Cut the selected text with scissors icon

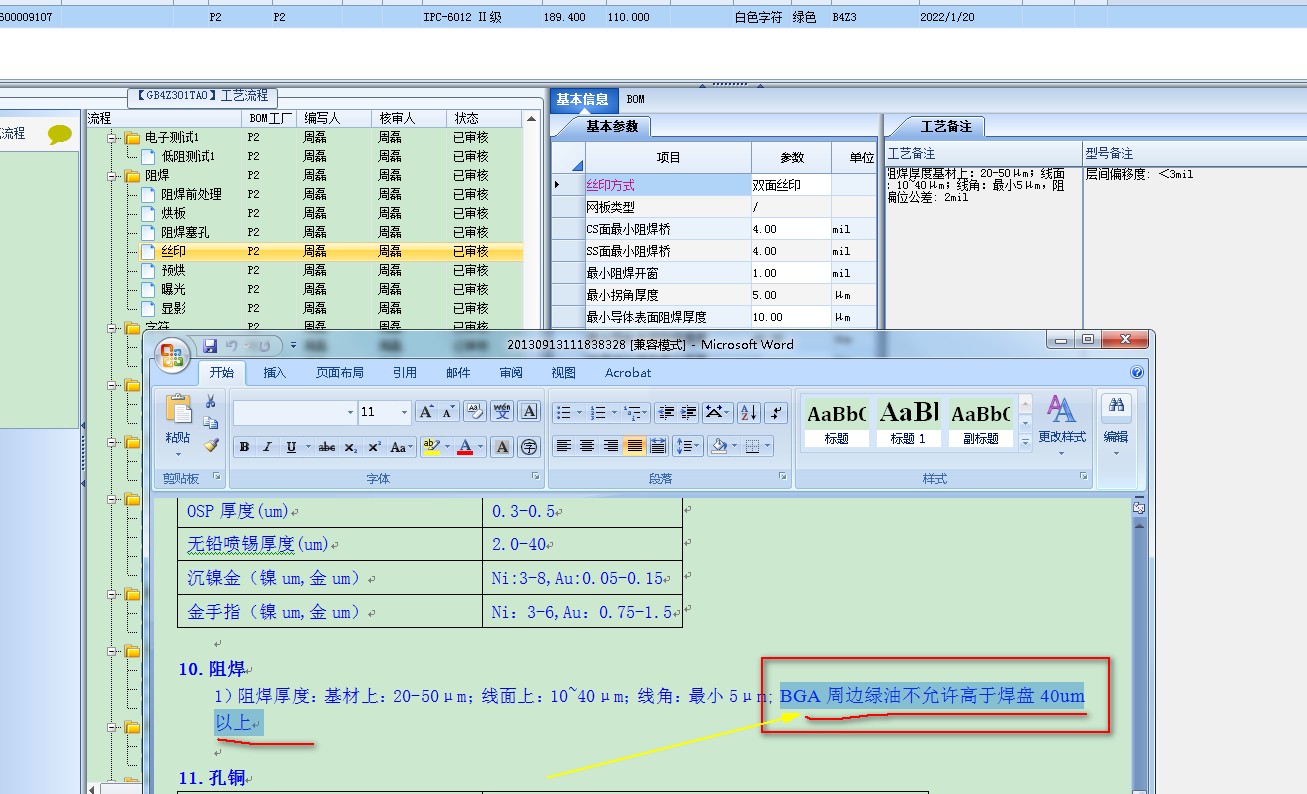pos(210,402)
